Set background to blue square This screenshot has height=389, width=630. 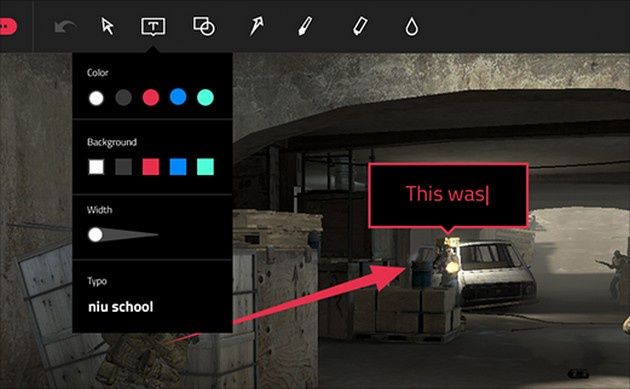tap(178, 167)
